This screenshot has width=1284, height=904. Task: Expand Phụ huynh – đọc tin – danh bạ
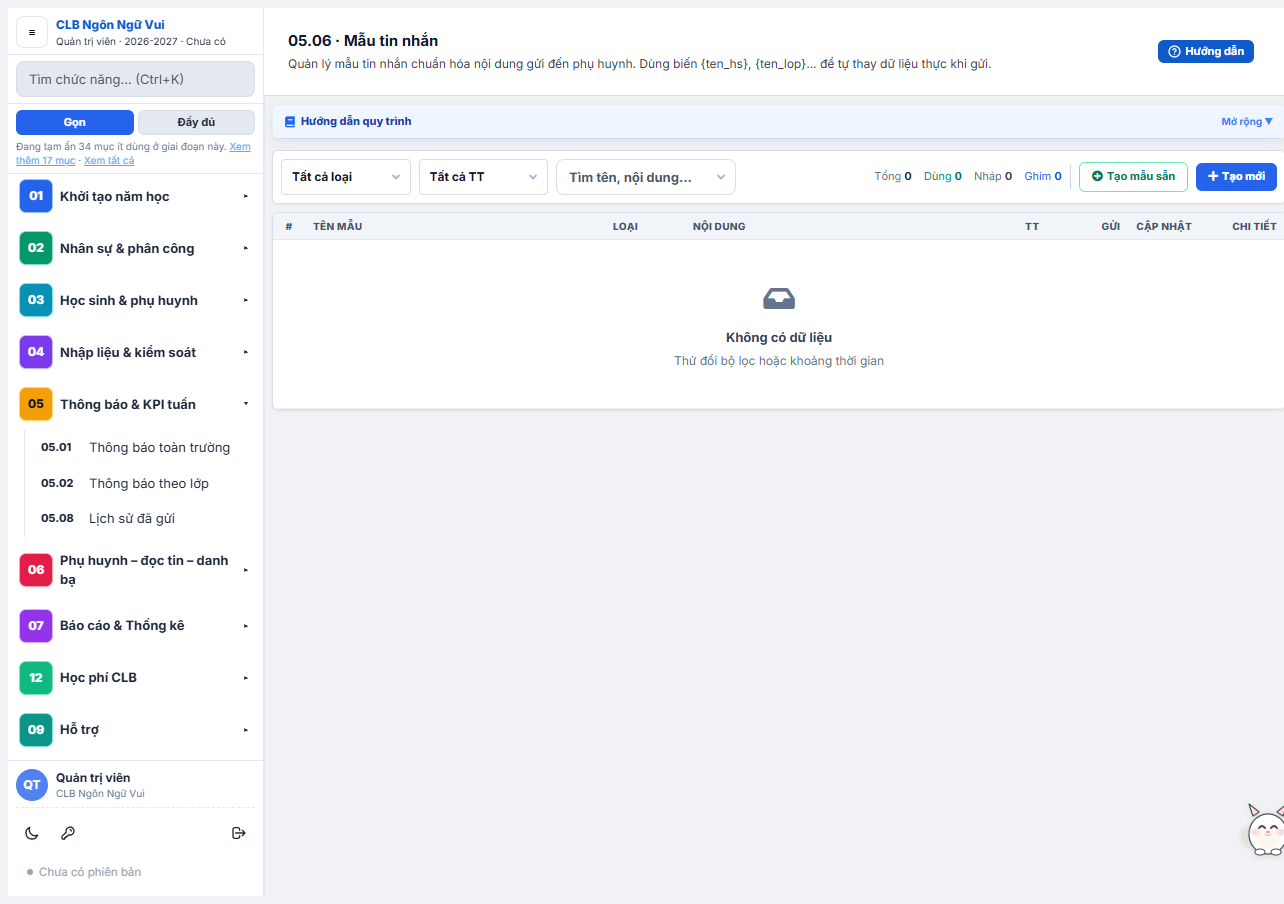click(x=135, y=570)
